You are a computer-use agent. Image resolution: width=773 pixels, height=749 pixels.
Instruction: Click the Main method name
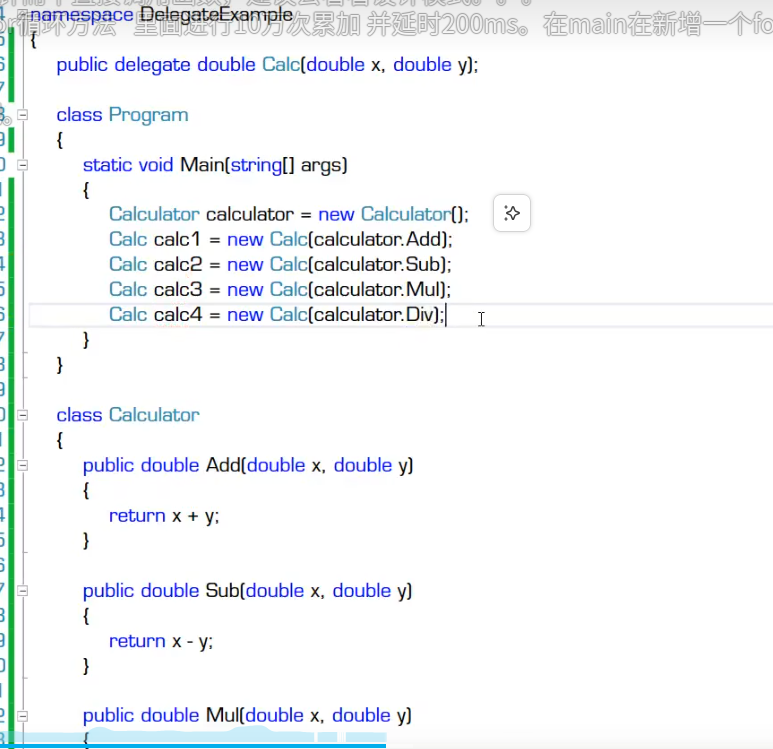coord(202,165)
